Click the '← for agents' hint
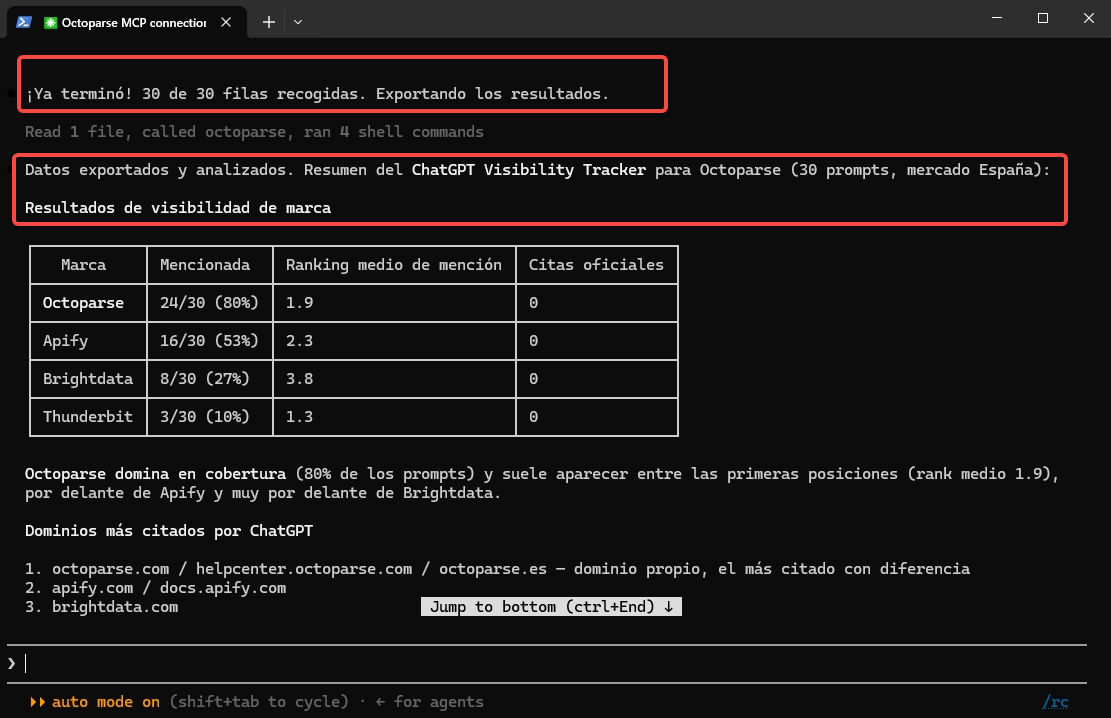This screenshot has width=1111, height=718. coord(429,702)
